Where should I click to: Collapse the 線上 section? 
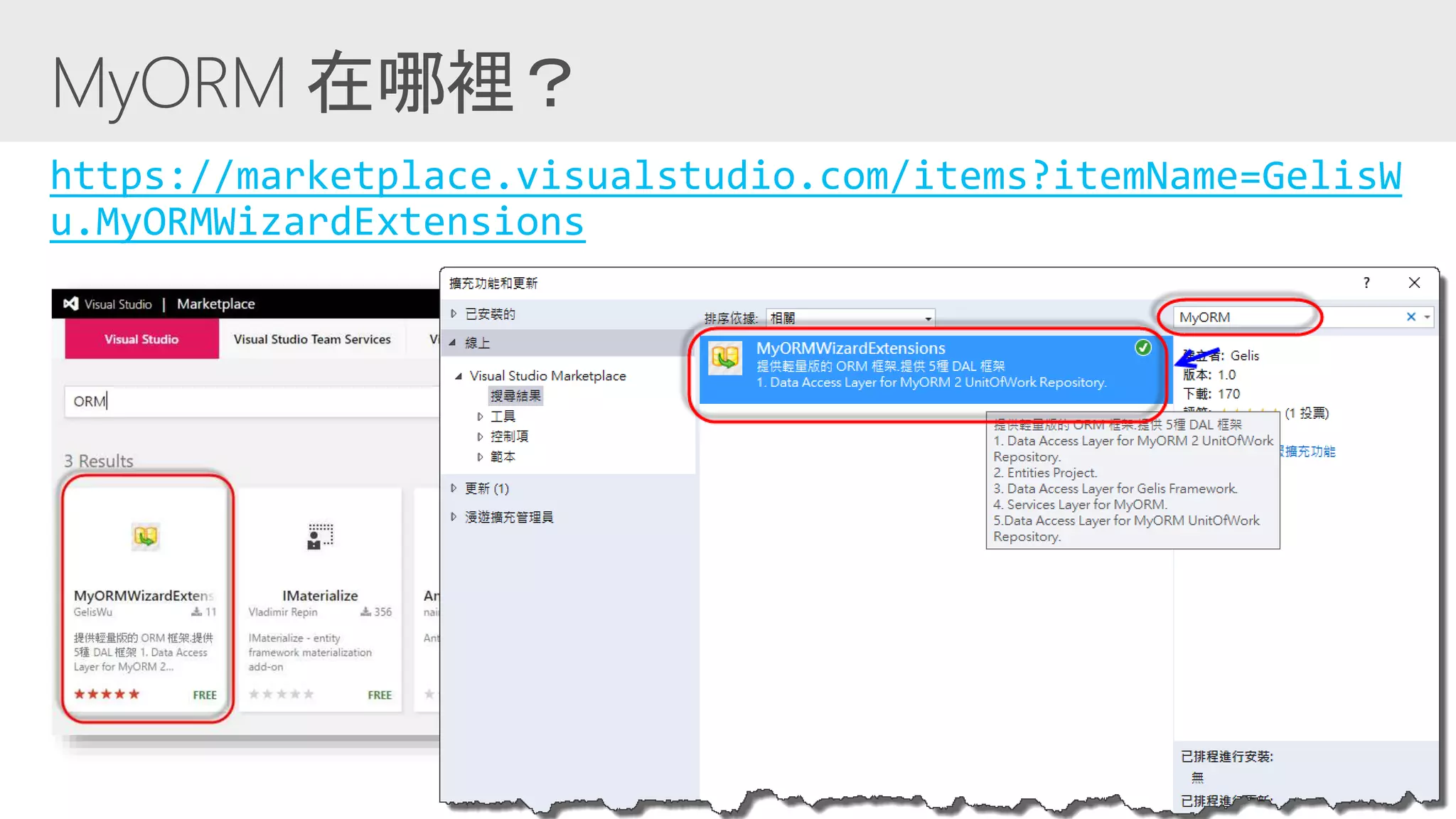pos(452,343)
